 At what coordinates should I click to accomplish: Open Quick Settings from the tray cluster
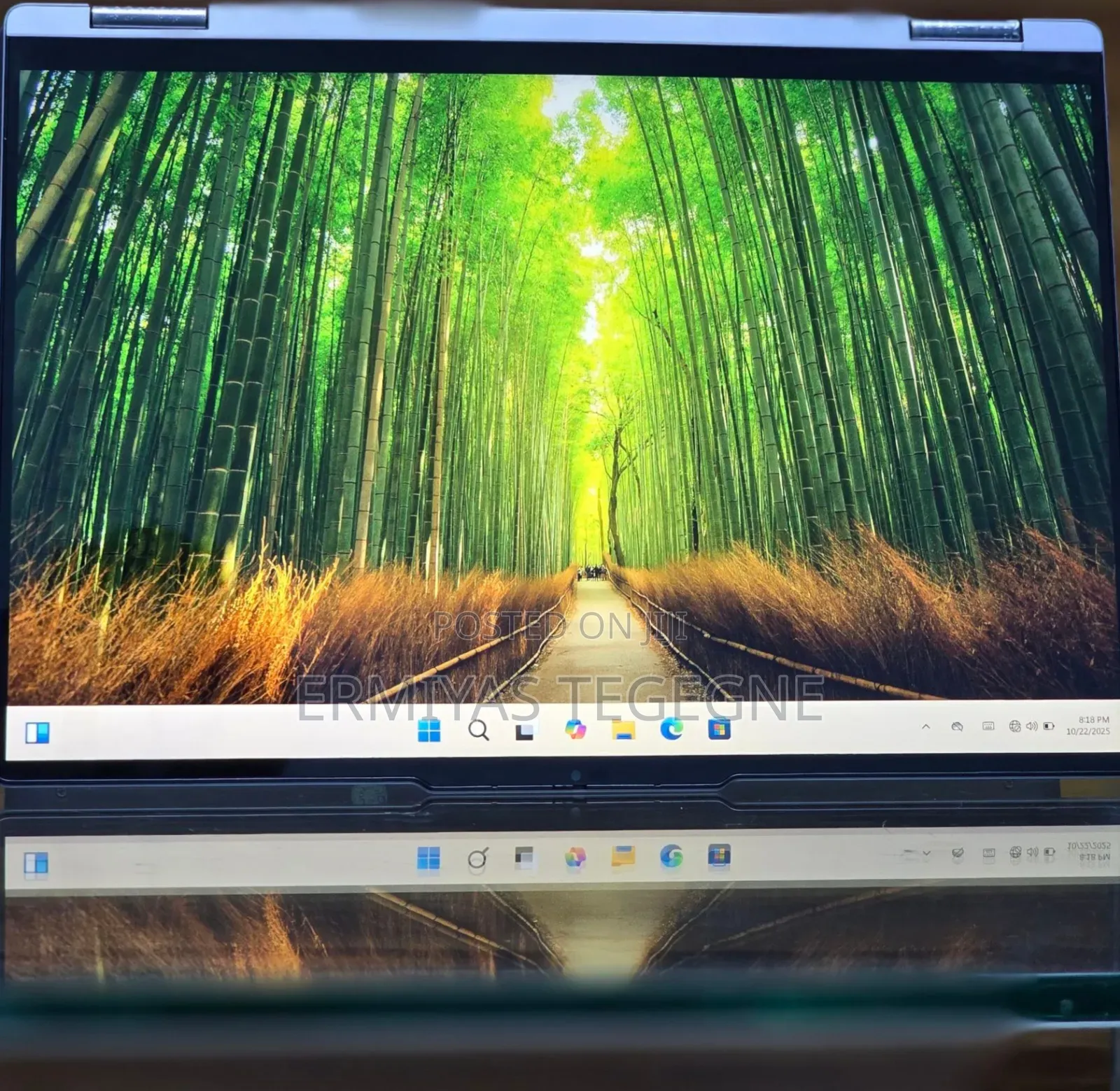[x=1032, y=726]
